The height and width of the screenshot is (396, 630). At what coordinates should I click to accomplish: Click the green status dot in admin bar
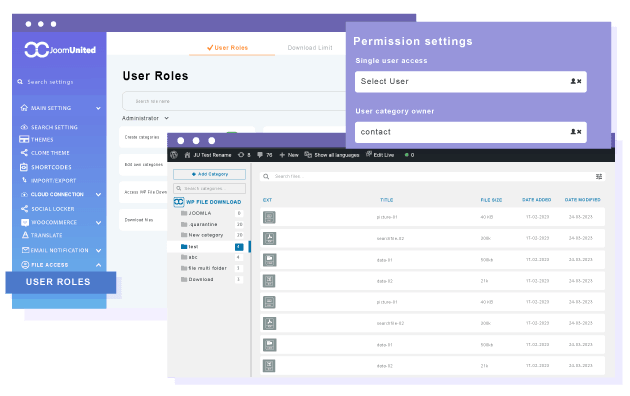[x=407, y=155]
